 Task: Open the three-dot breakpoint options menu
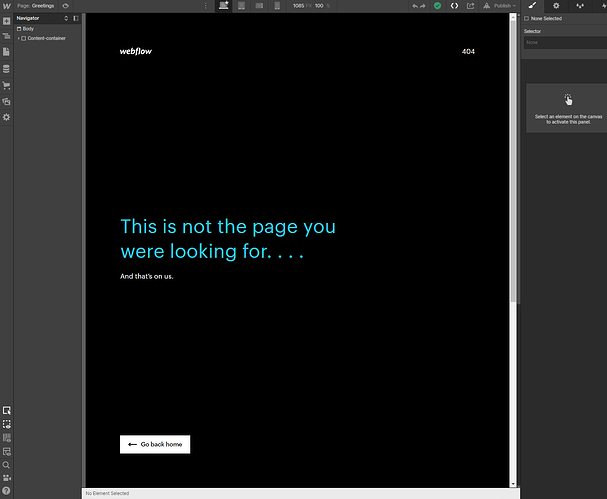(x=206, y=6)
